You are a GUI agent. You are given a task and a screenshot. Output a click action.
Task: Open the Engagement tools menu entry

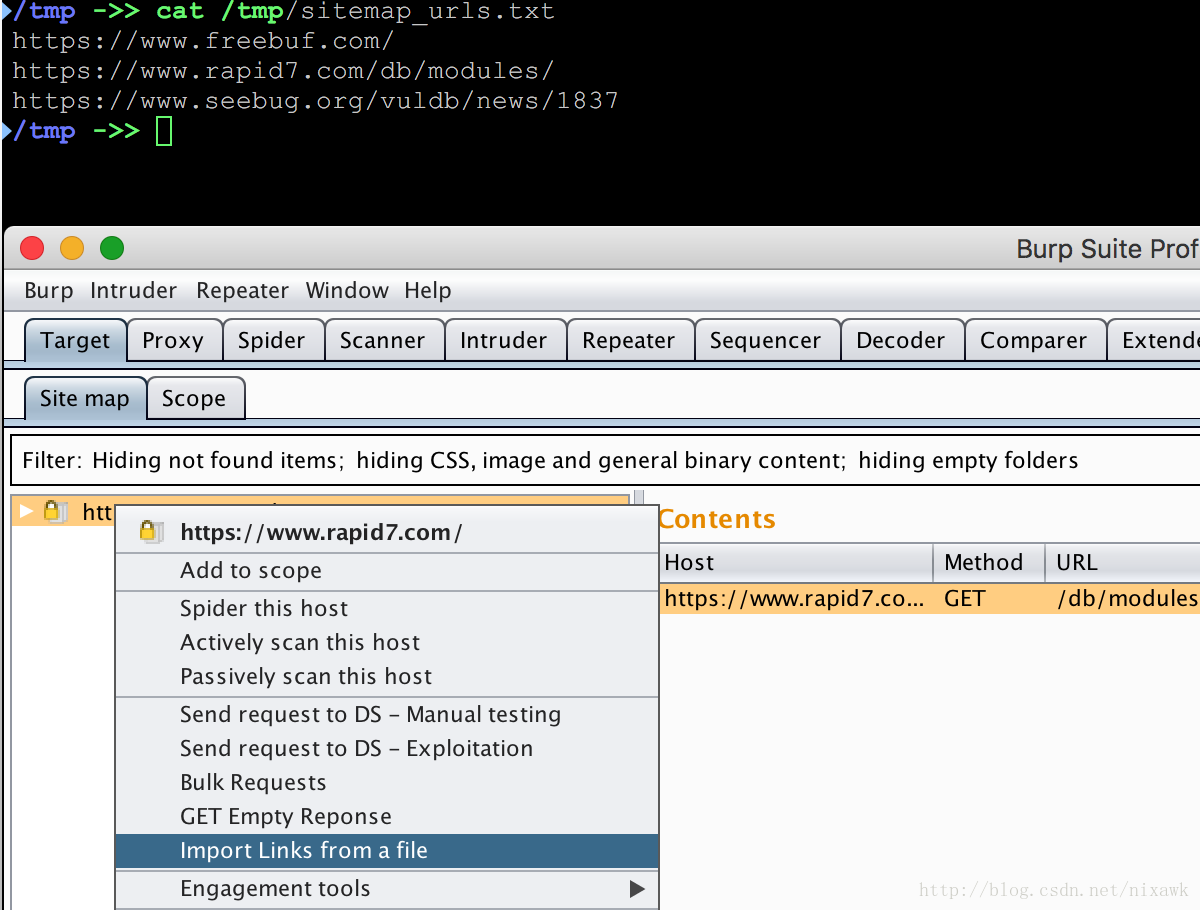[387, 889]
